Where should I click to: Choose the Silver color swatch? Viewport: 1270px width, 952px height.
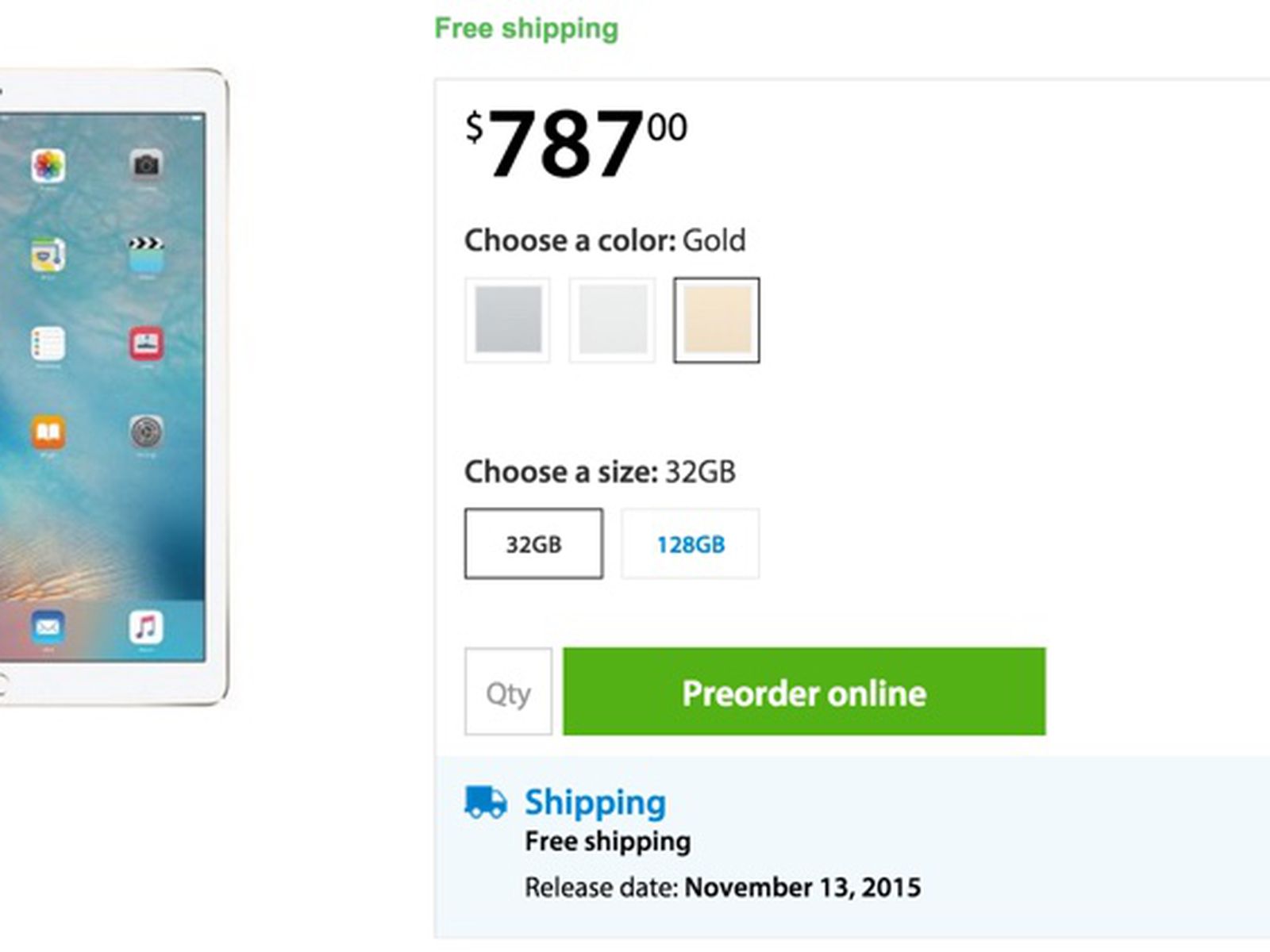coord(612,320)
